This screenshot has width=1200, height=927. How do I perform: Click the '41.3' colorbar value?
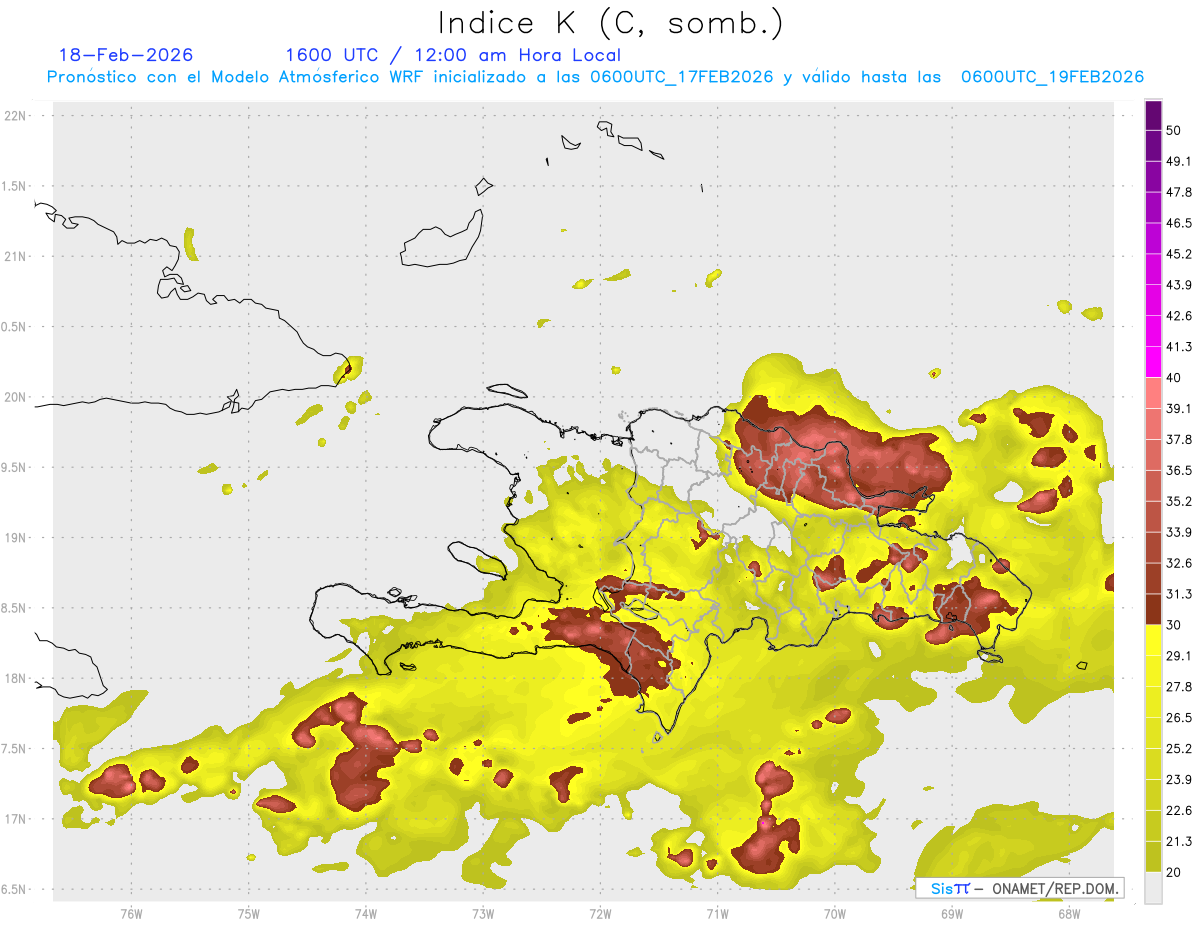pos(1179,347)
